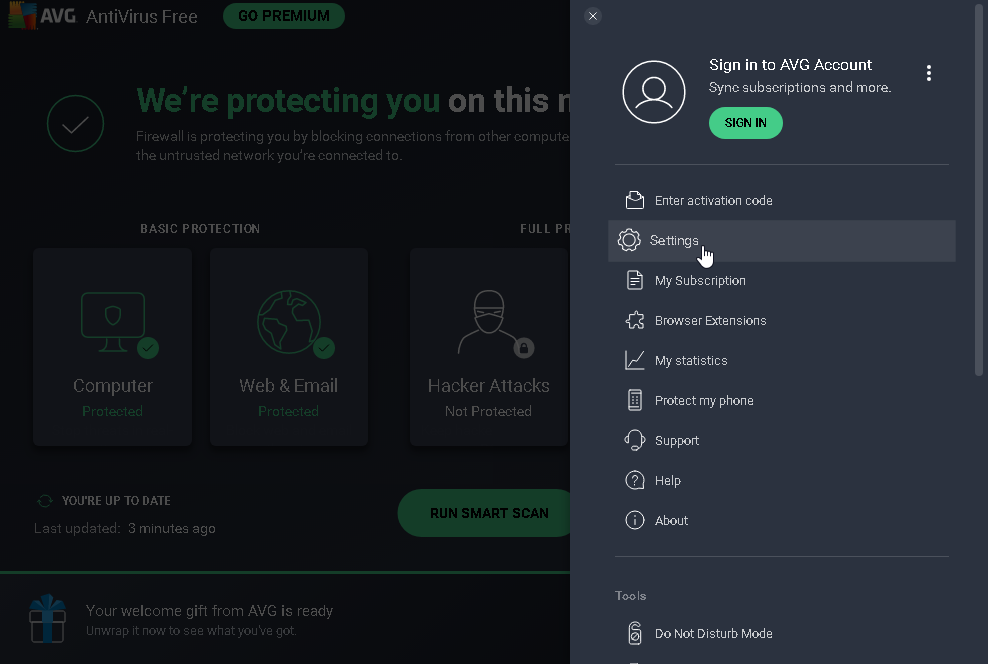Open the Hacker Attacks protection tile
The image size is (988, 664).
click(488, 347)
